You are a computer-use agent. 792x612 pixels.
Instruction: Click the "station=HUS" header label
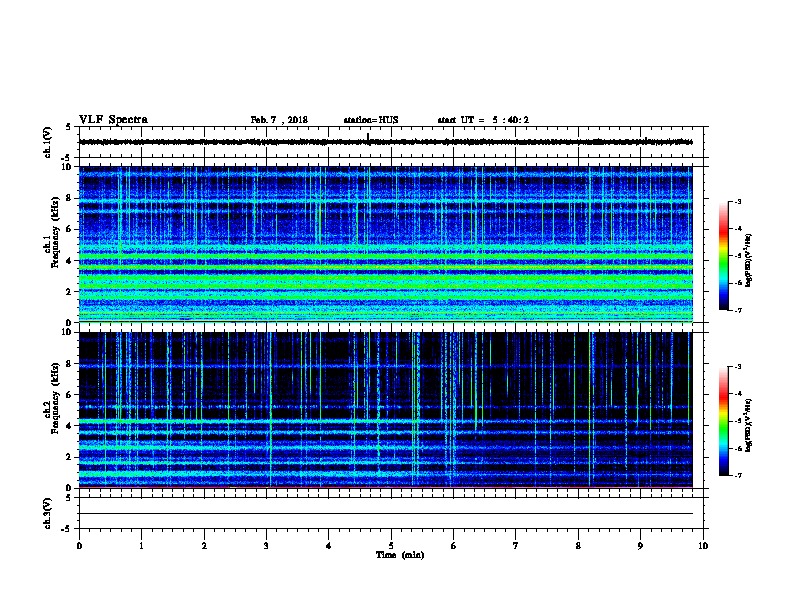click(x=371, y=120)
